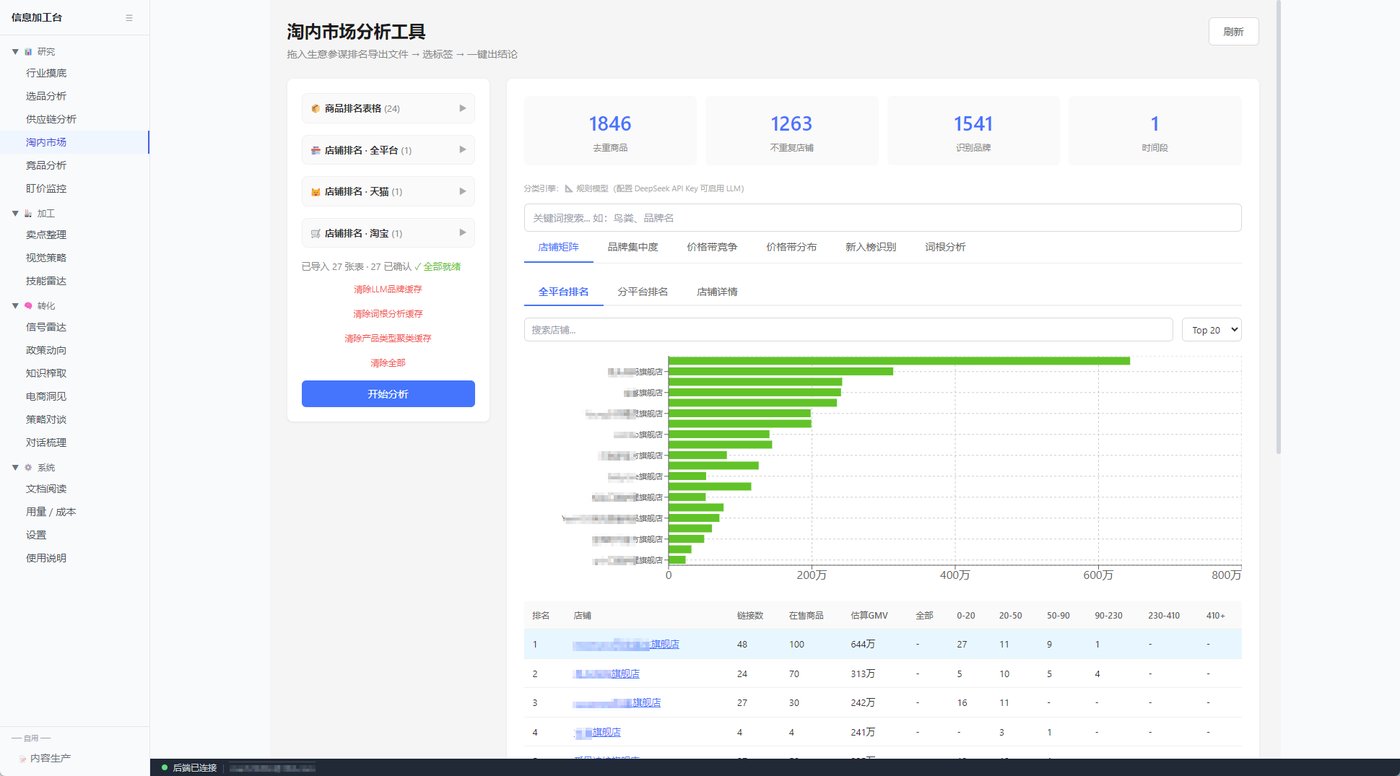This screenshot has width=1400, height=776.
Task: Click the 清除LLM品牌缓存 link
Action: (388, 289)
